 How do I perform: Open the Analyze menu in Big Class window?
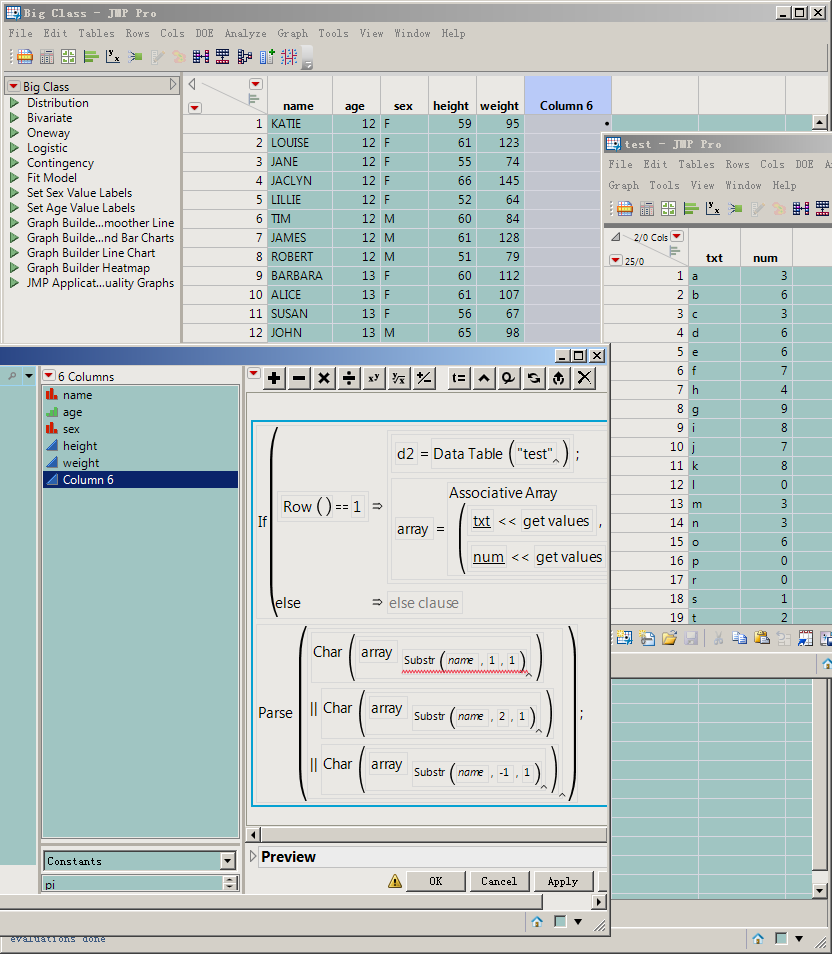(x=245, y=33)
